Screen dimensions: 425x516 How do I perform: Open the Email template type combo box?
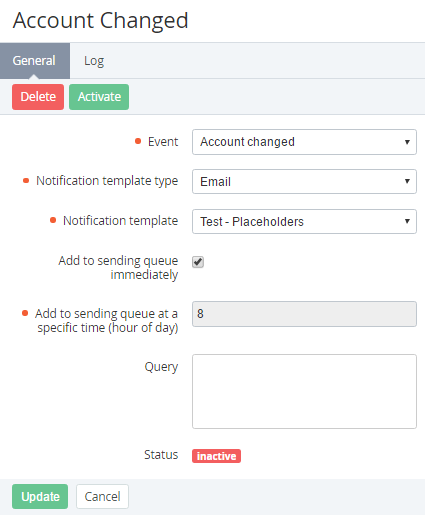point(304,182)
